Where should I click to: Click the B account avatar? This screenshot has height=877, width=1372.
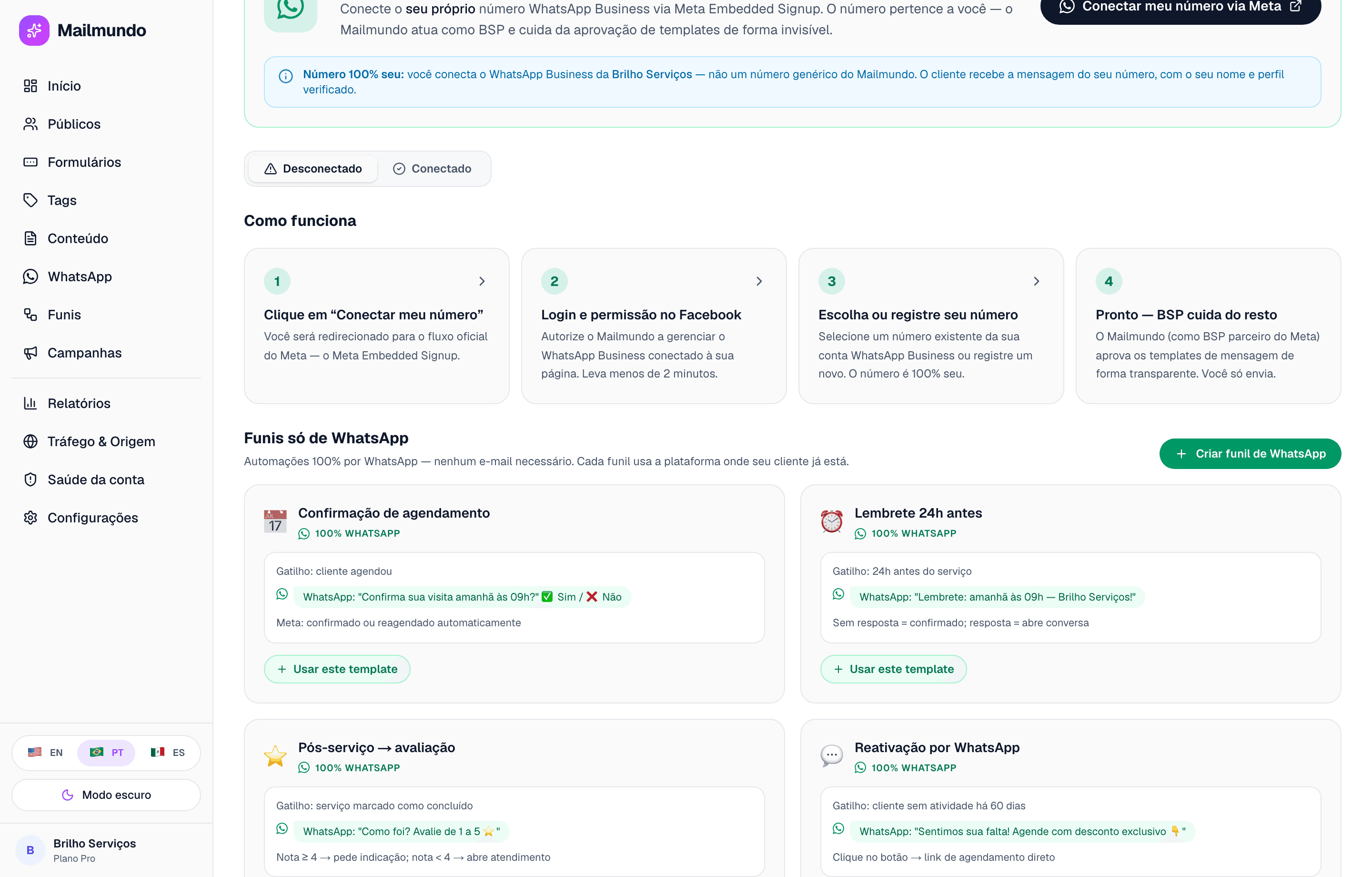30,850
